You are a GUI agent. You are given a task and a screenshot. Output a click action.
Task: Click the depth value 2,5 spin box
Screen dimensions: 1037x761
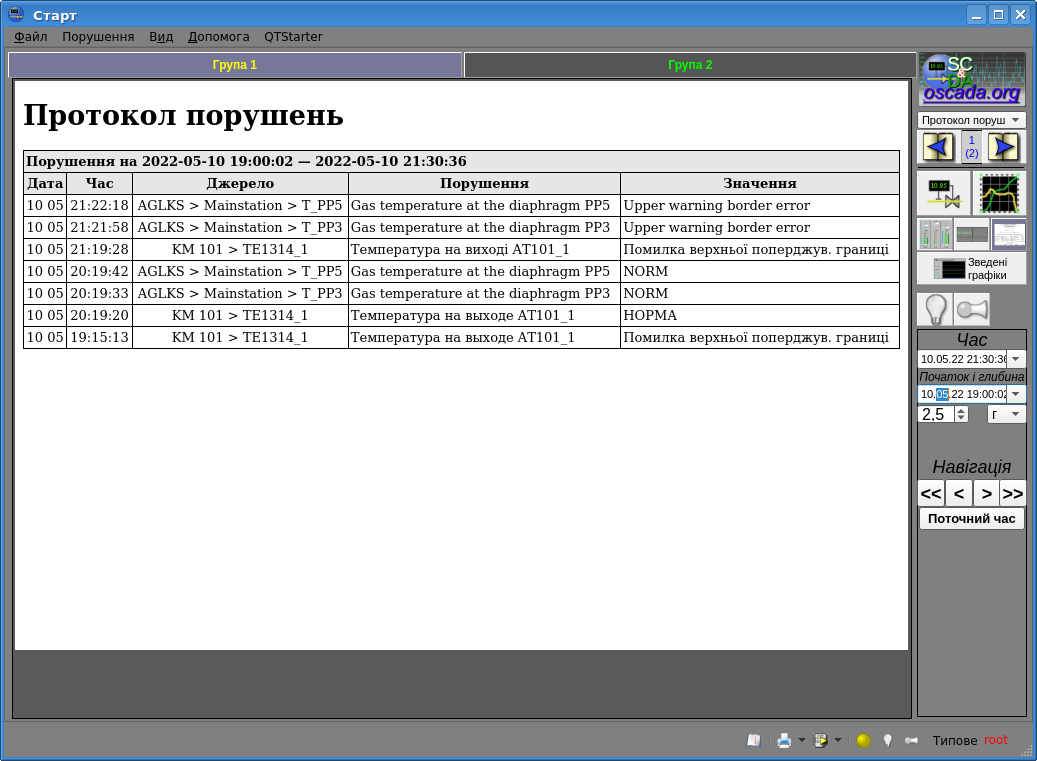pos(936,414)
